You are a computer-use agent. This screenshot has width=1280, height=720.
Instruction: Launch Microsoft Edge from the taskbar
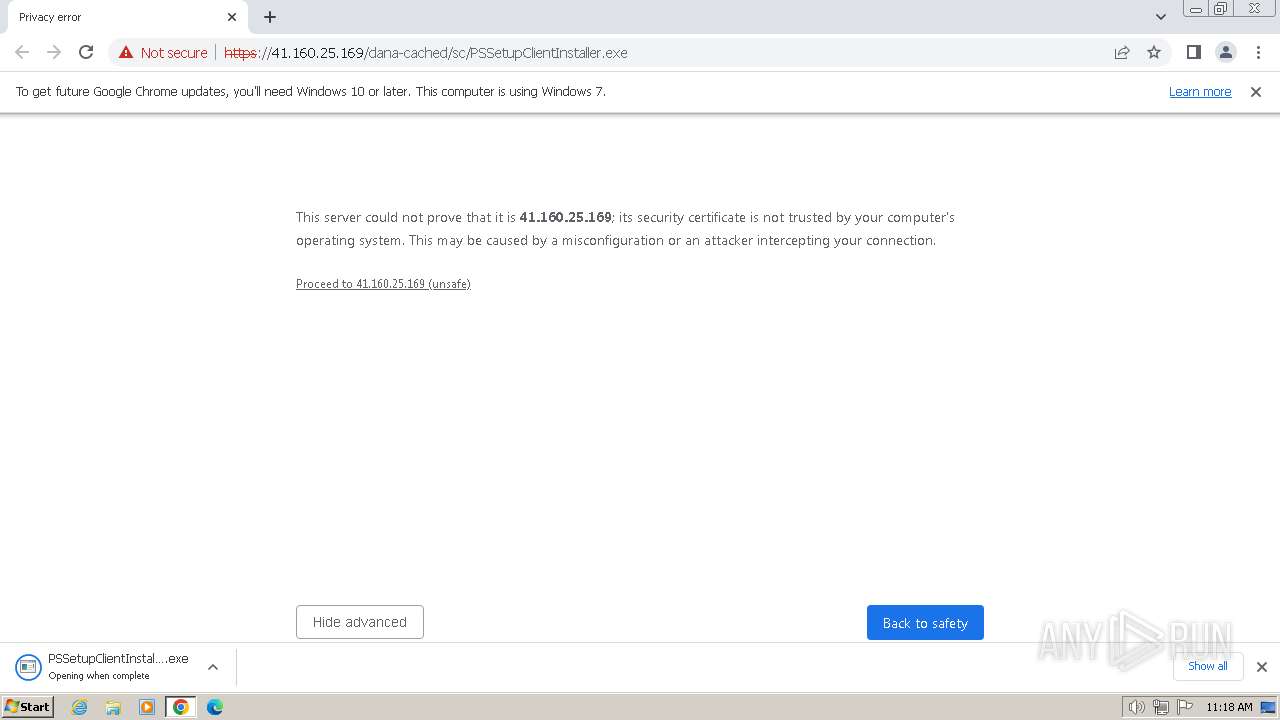[215, 707]
